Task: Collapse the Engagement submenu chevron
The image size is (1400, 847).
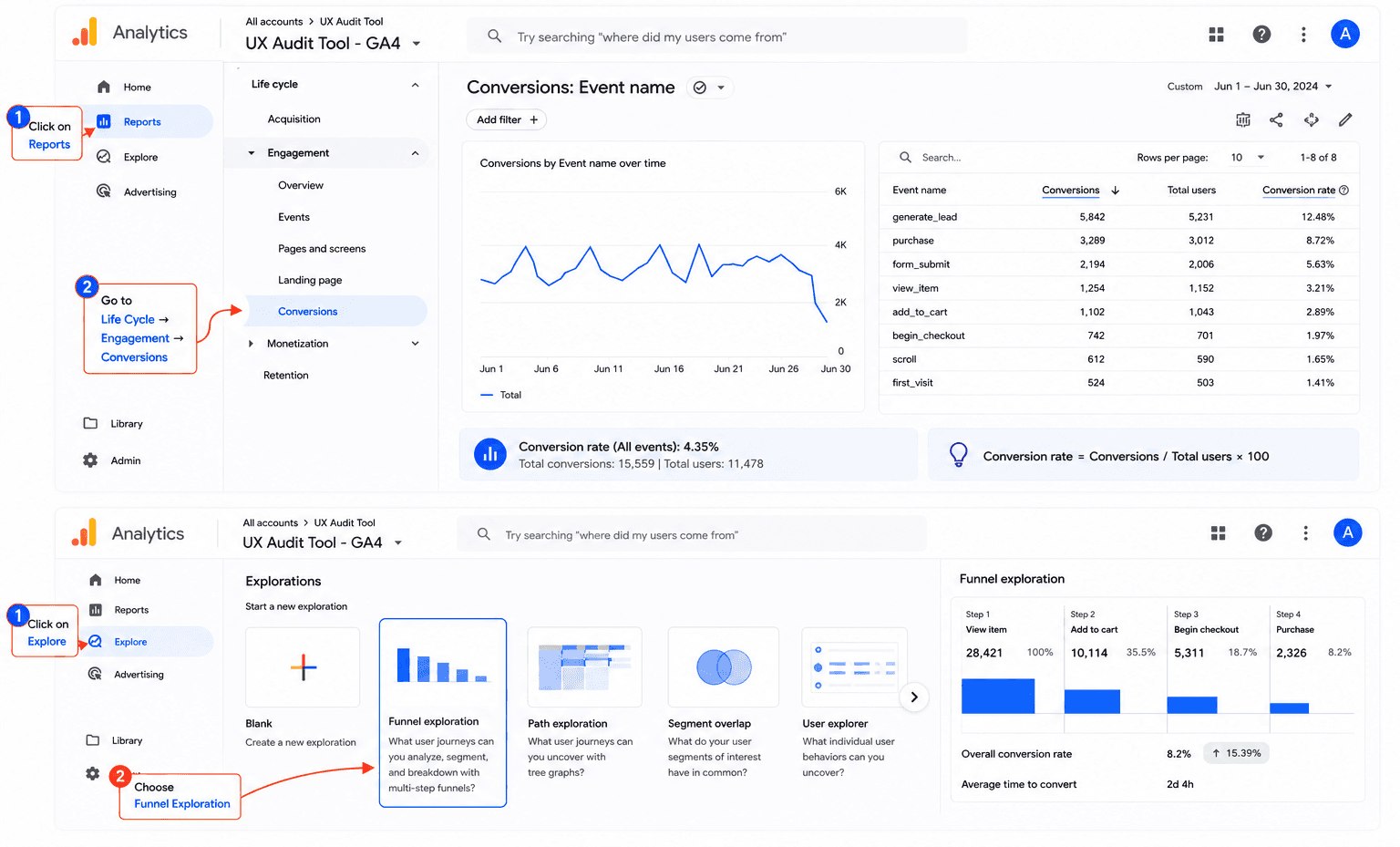Action: click(415, 153)
